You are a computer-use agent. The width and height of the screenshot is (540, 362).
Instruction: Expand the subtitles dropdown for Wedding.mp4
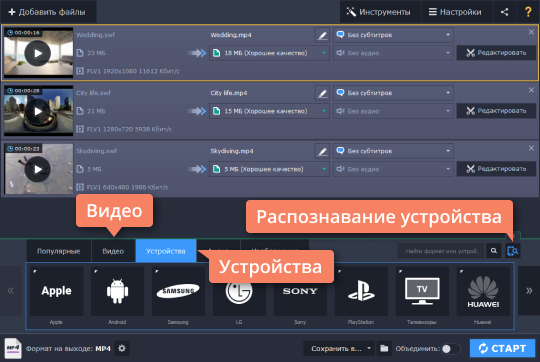(x=393, y=35)
